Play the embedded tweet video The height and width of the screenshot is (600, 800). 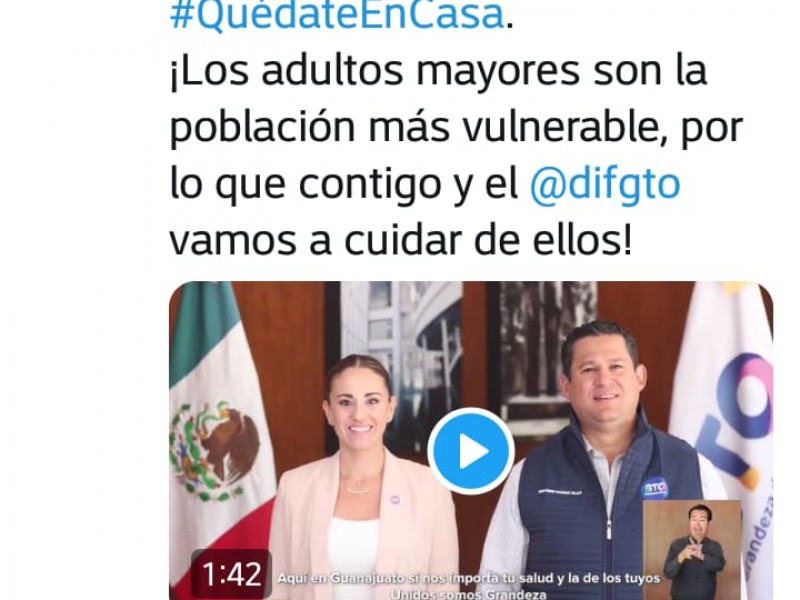470,451
